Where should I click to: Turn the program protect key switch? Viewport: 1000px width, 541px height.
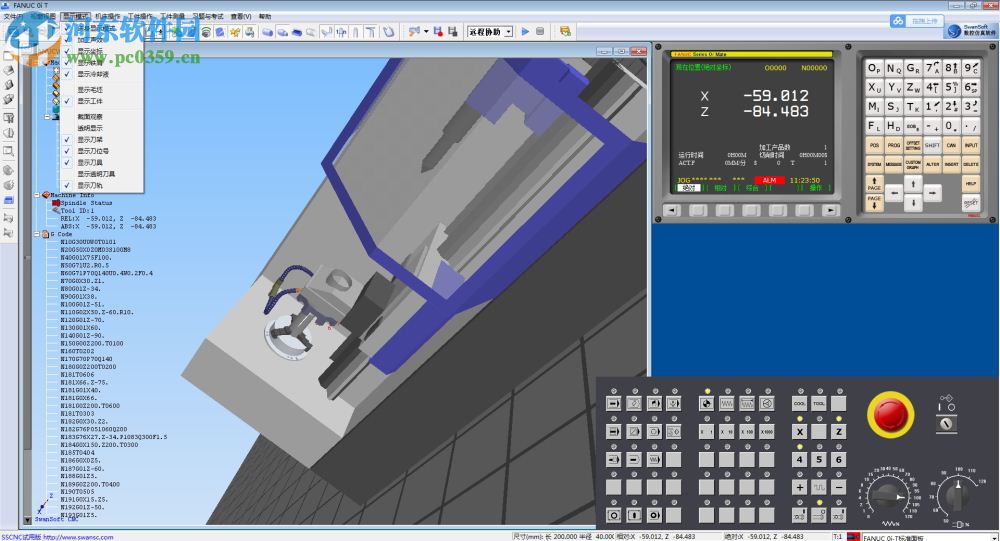click(946, 424)
